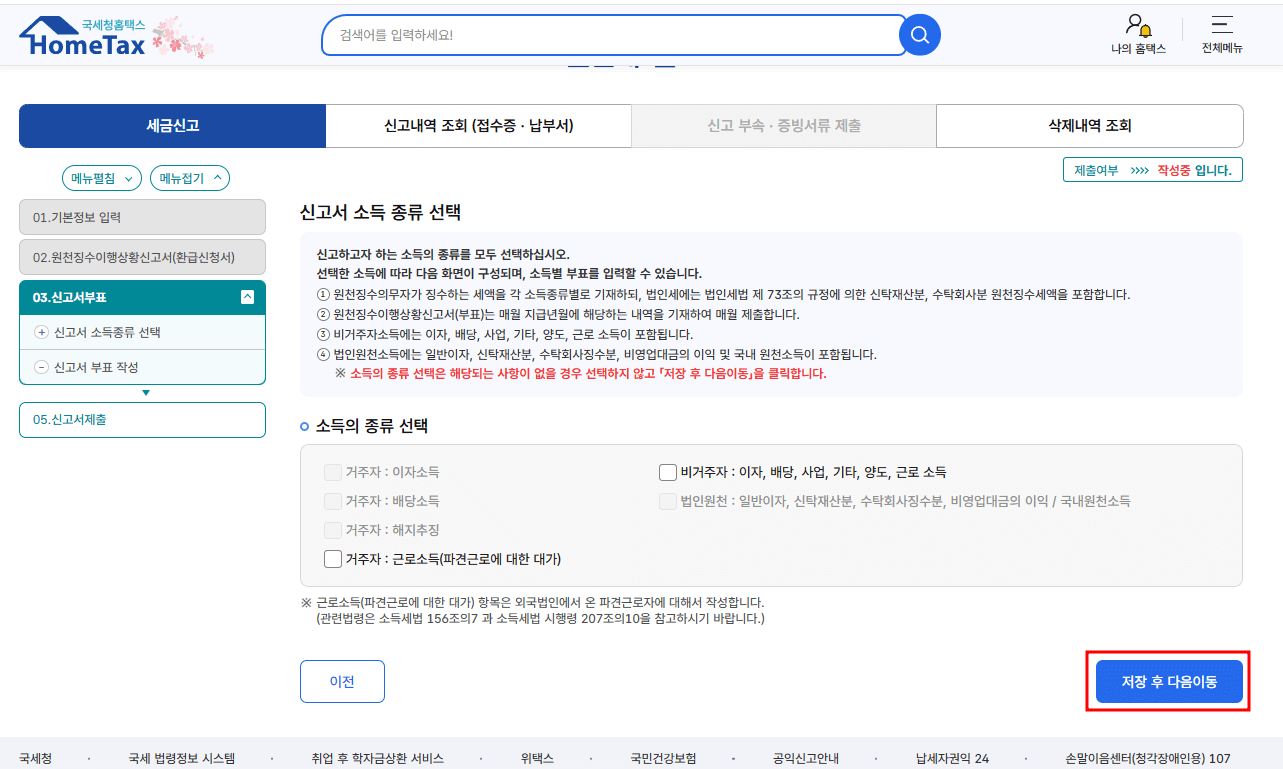Click the search magnifier icon
The width and height of the screenshot is (1283, 769).
tap(918, 34)
